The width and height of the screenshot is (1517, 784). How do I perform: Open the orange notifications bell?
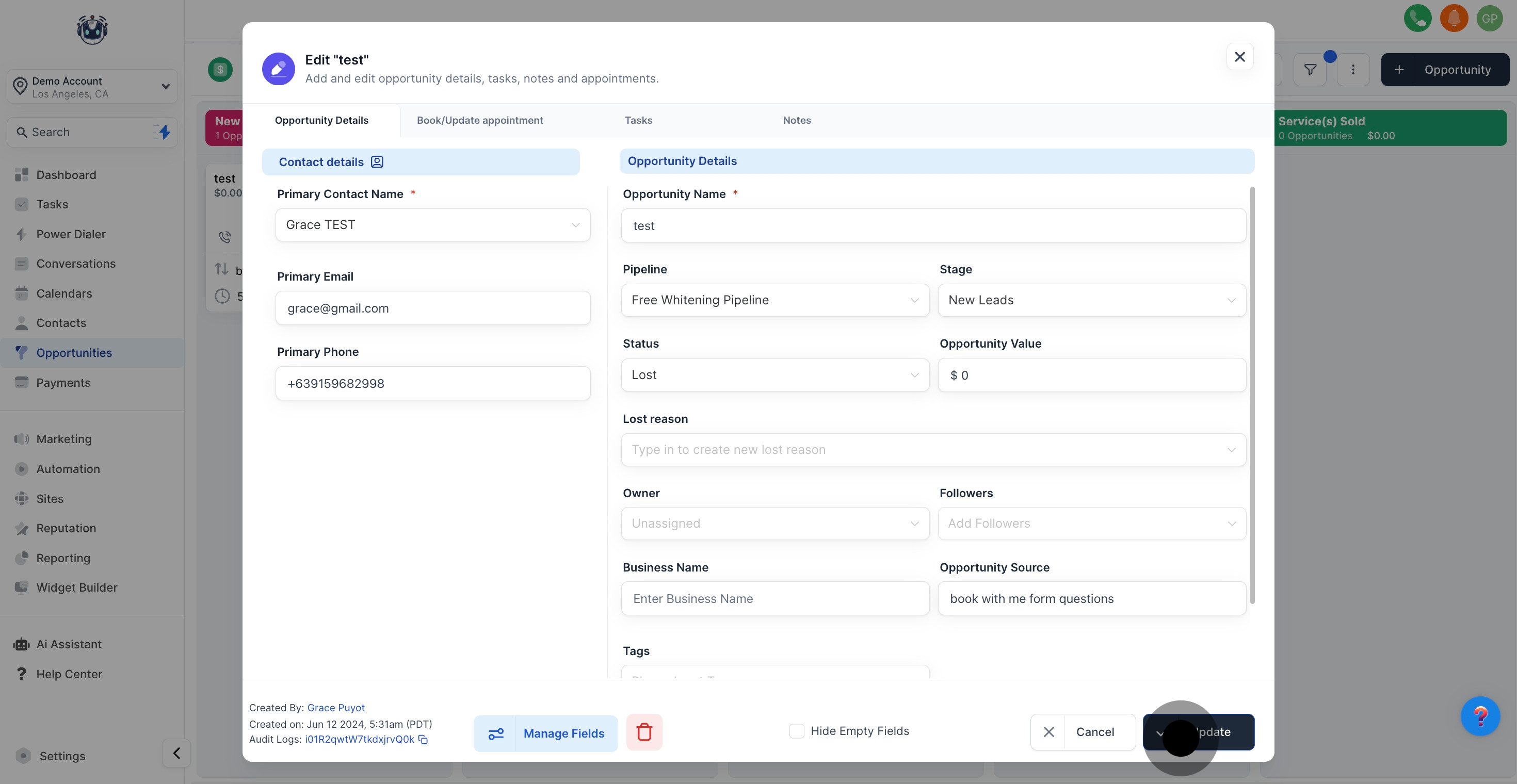coord(1454,18)
